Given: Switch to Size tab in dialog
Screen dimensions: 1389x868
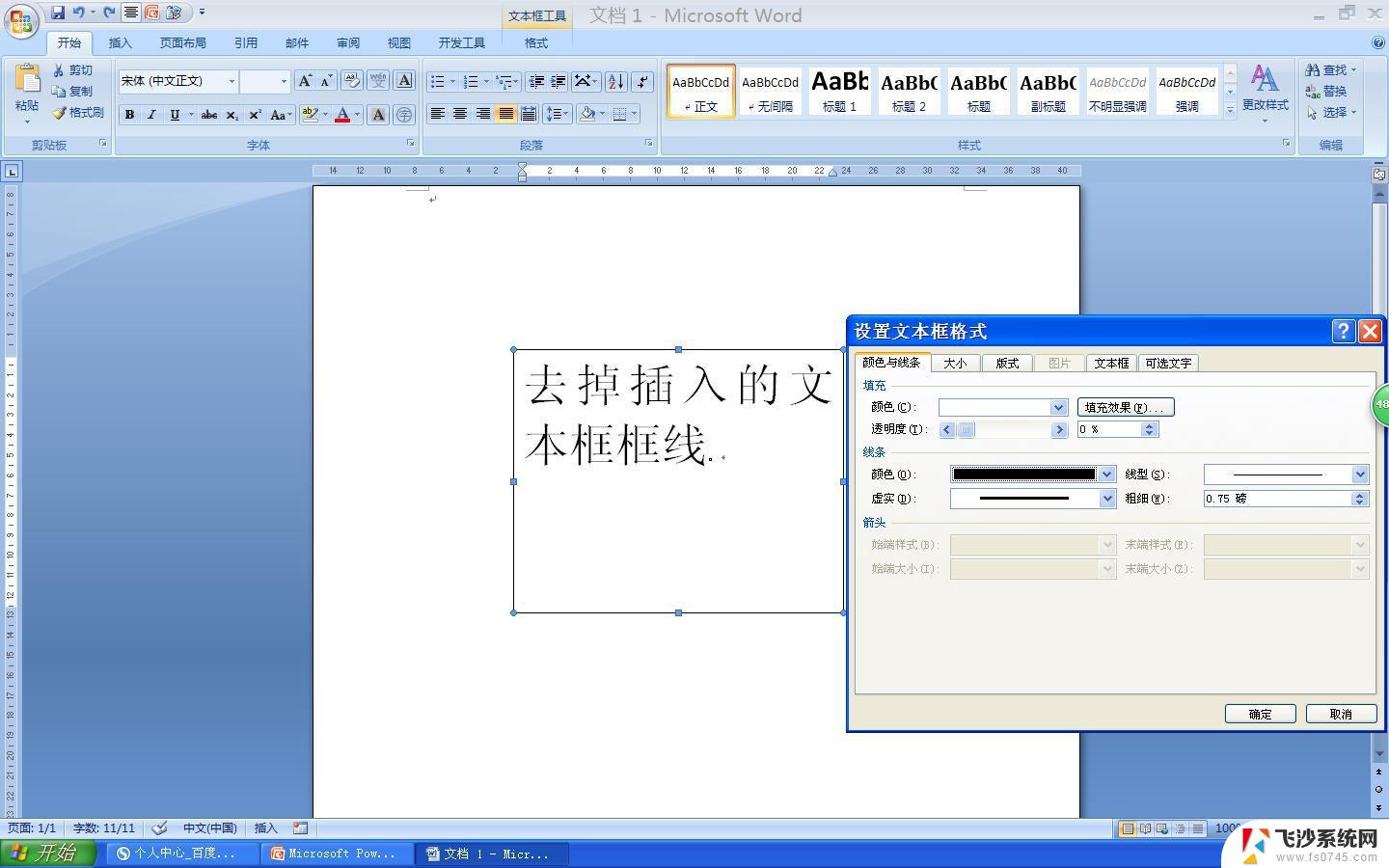Looking at the screenshot, I should pos(955,363).
